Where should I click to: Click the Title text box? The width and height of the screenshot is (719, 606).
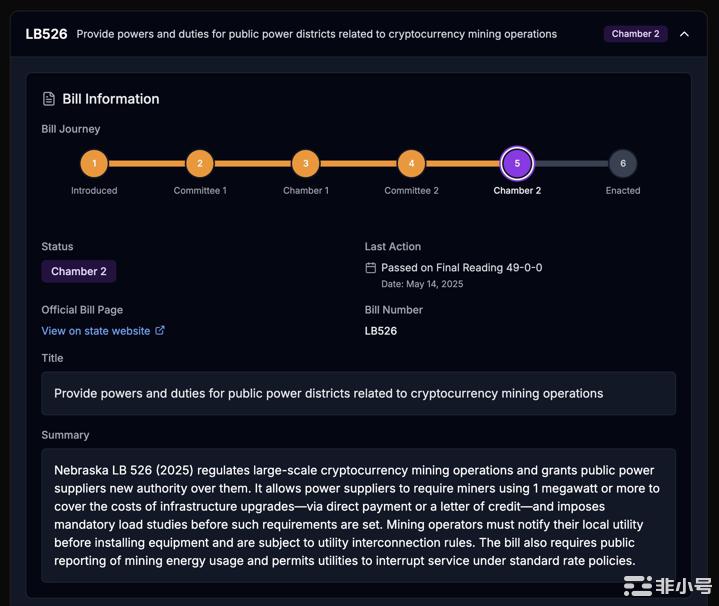(359, 393)
